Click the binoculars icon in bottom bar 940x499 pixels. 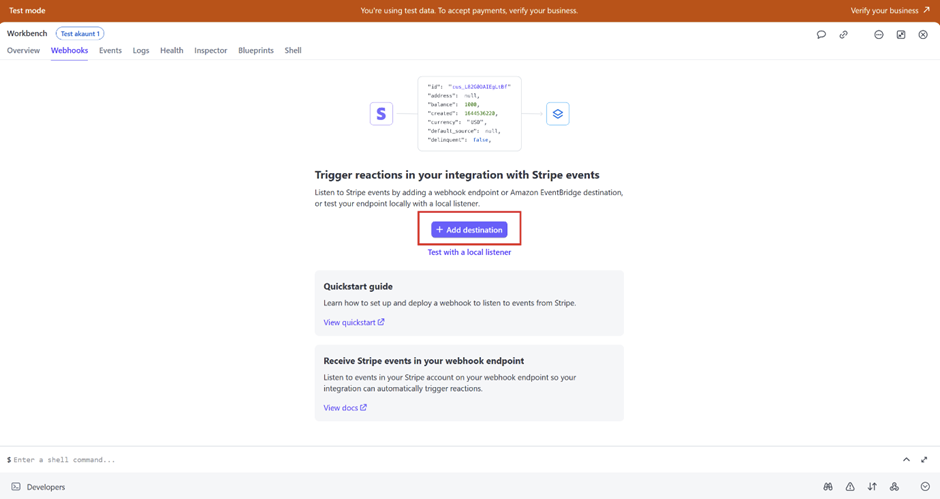pos(828,487)
